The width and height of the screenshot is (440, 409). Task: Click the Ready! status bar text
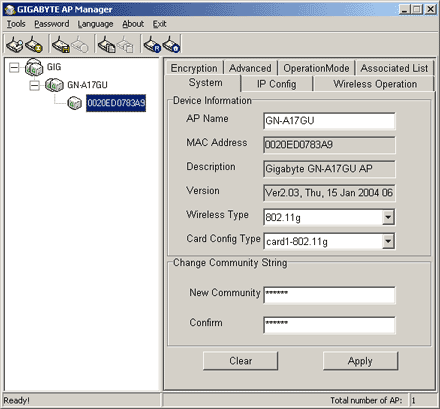pyautogui.click(x=17, y=400)
